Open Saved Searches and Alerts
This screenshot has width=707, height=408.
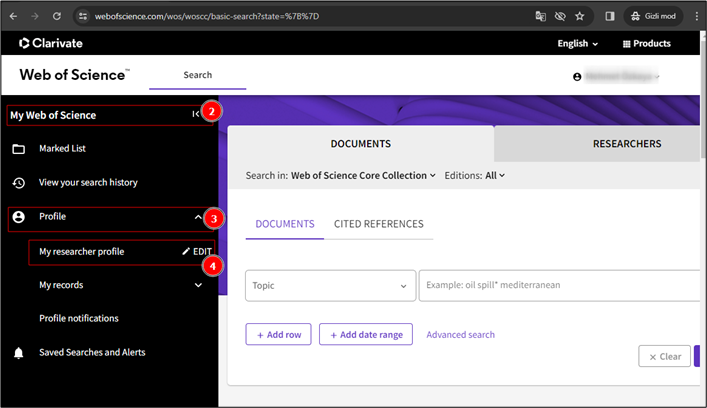tap(92, 352)
